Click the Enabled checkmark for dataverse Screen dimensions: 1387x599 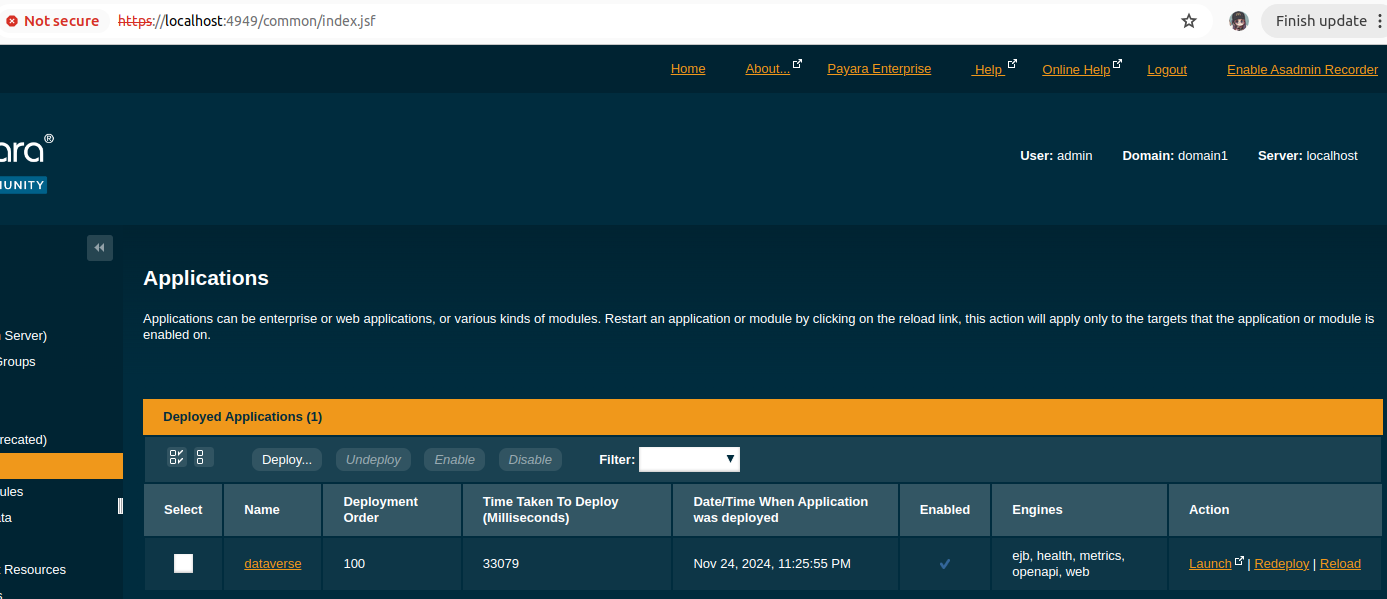[x=945, y=564]
